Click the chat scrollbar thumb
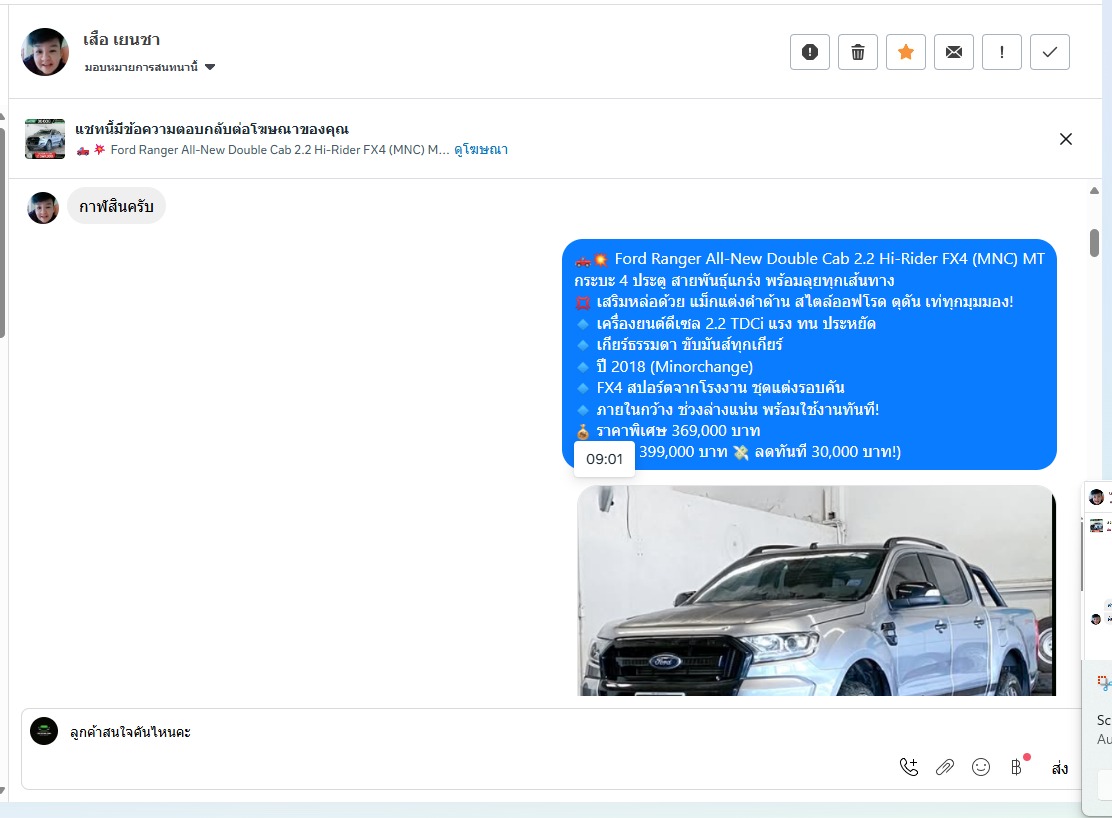 click(1094, 243)
